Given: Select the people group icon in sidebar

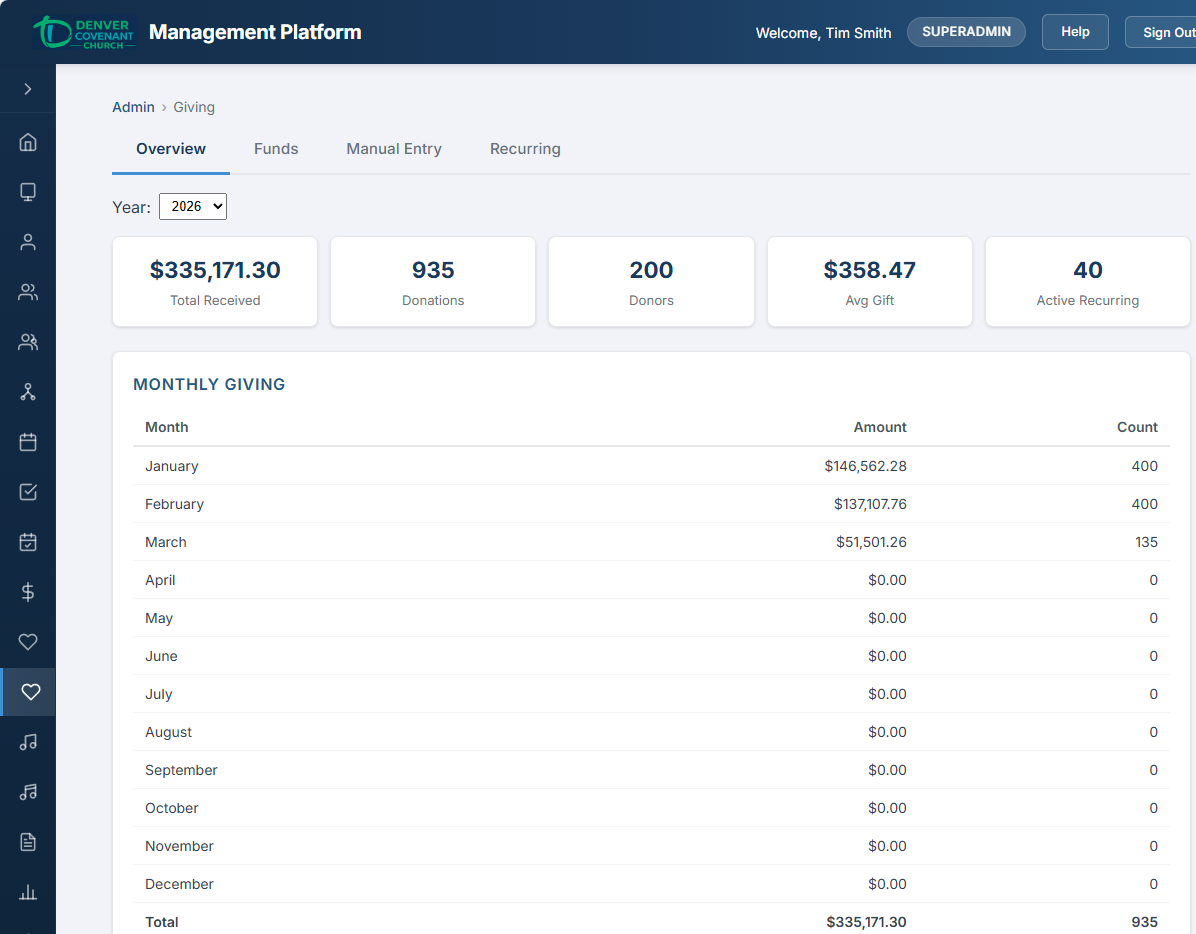Looking at the screenshot, I should pyautogui.click(x=28, y=292).
